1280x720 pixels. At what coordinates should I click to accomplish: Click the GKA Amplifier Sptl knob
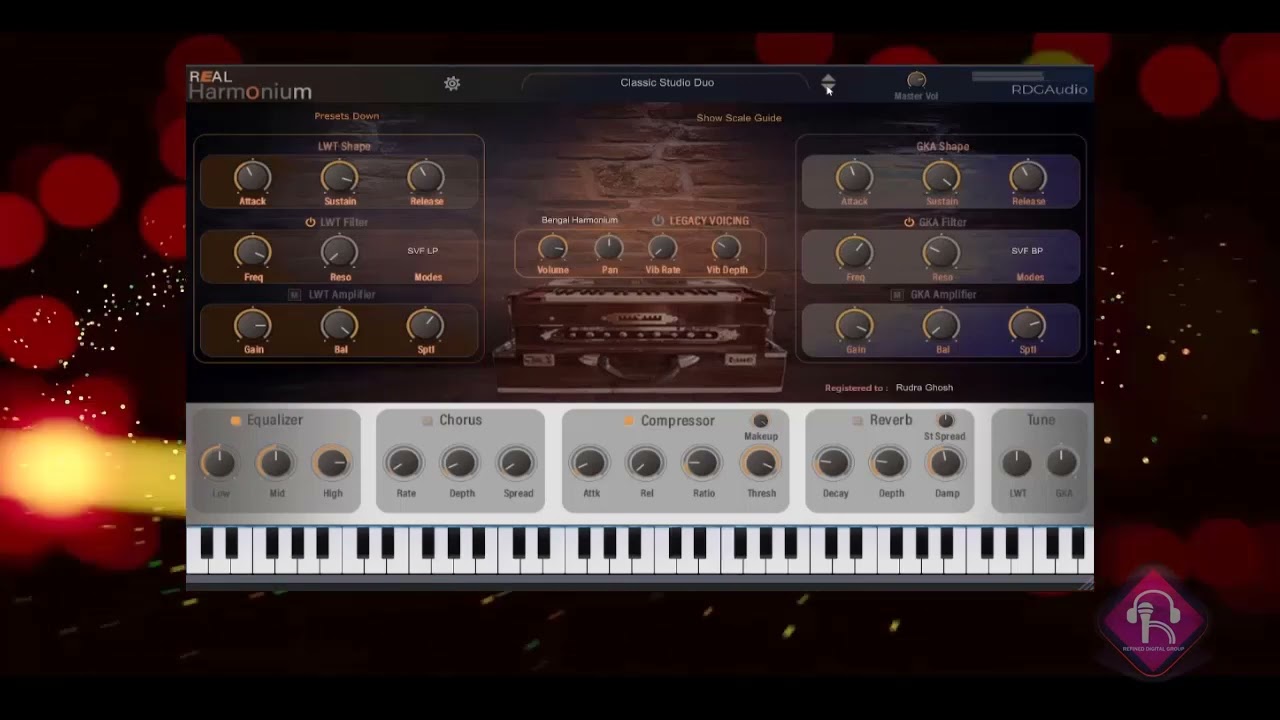[1028, 326]
